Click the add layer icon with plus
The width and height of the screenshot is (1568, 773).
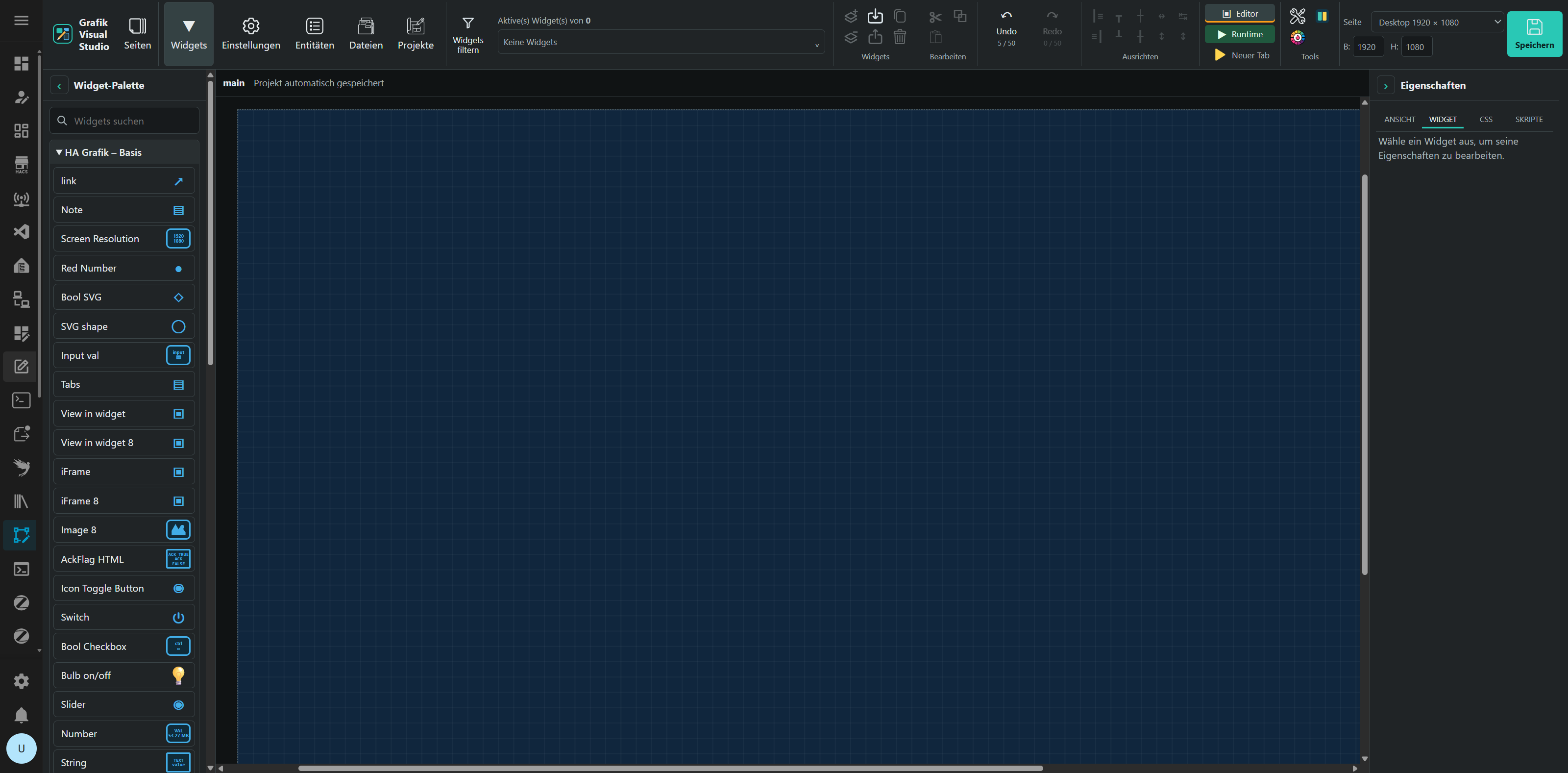(x=850, y=16)
